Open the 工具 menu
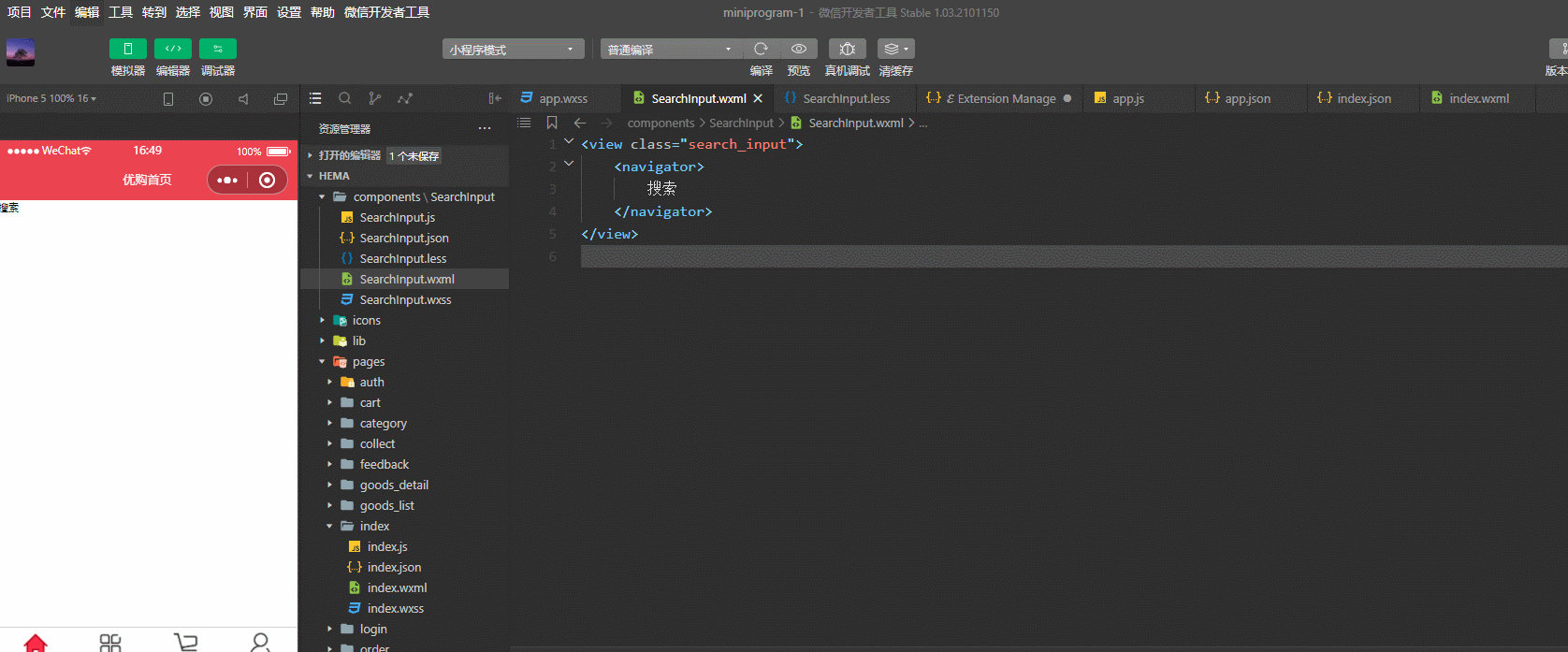The image size is (1568, 652). tap(121, 12)
